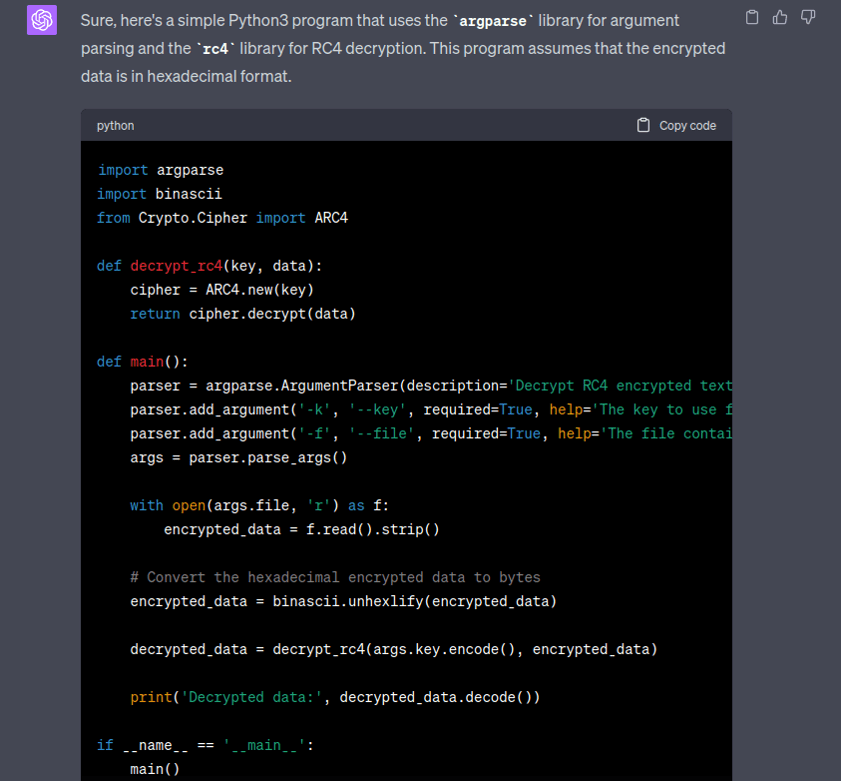Click the red decrypt_rc4 function name definition

coord(176,266)
